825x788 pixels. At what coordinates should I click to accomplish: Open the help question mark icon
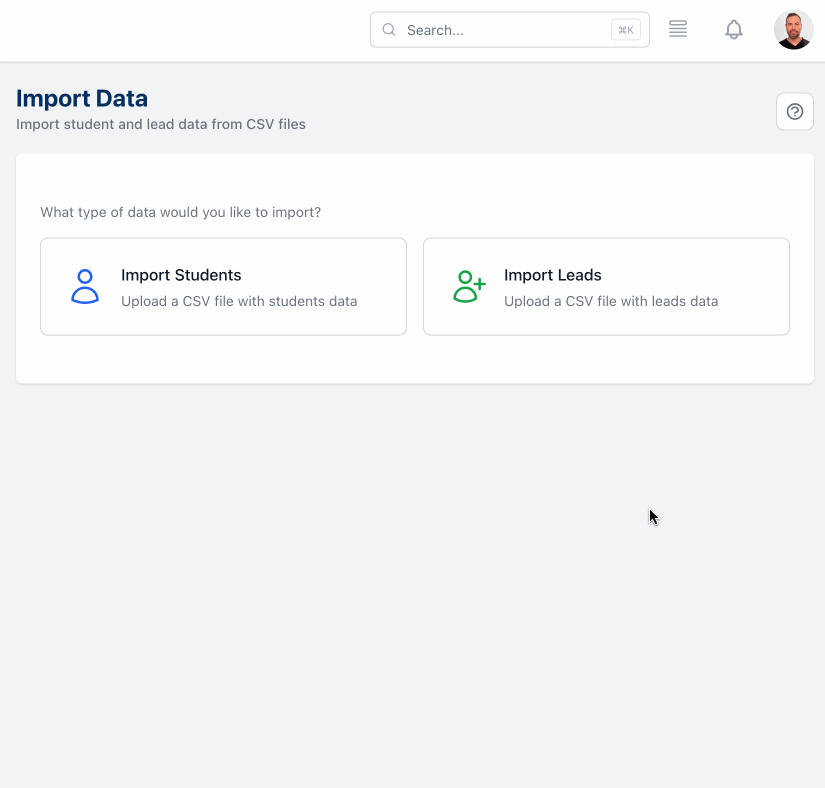point(794,111)
